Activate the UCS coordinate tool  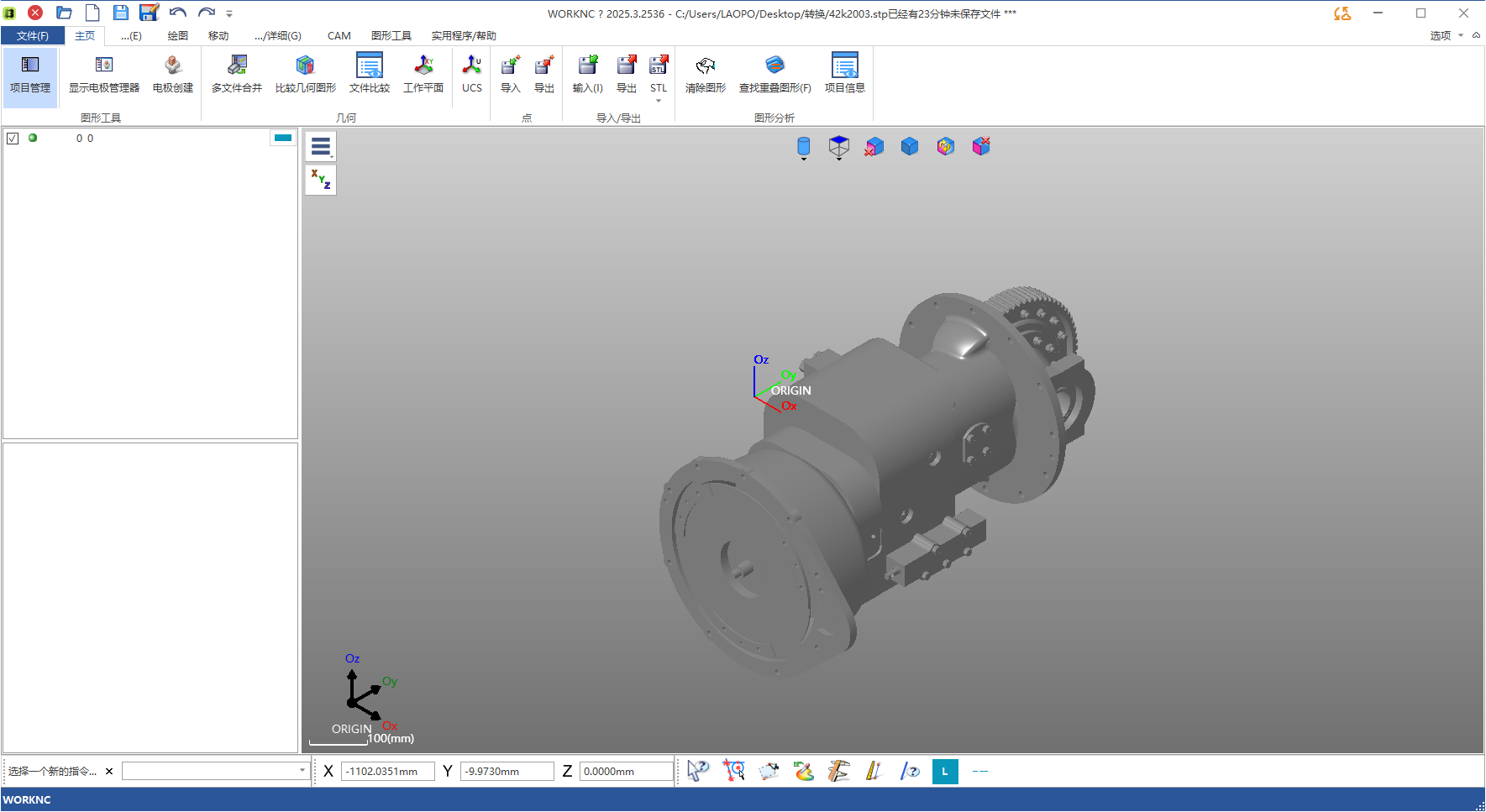click(471, 74)
